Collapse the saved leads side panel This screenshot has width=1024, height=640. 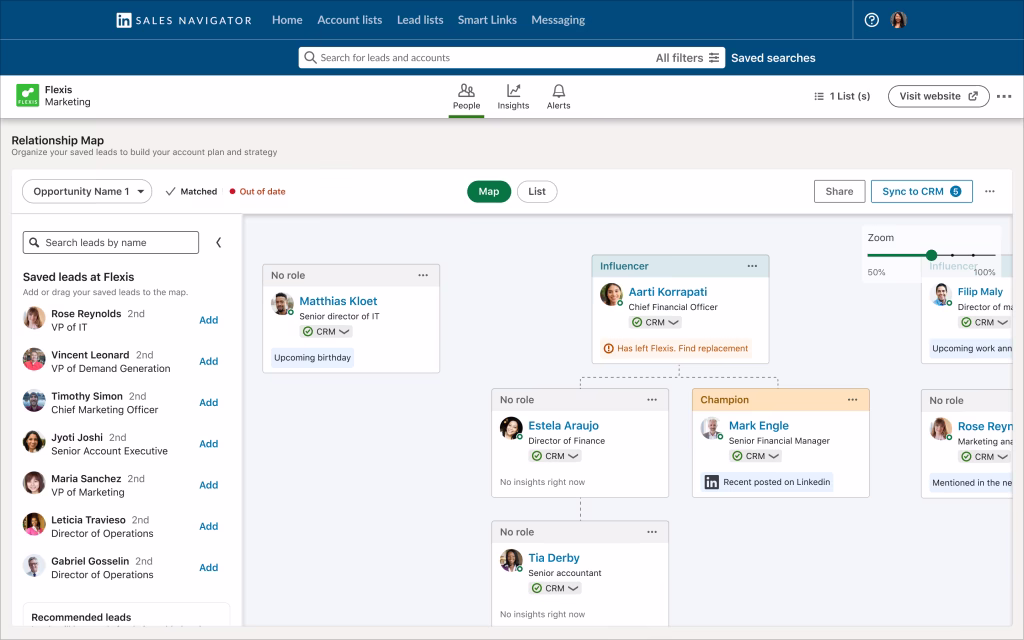pyautogui.click(x=218, y=242)
